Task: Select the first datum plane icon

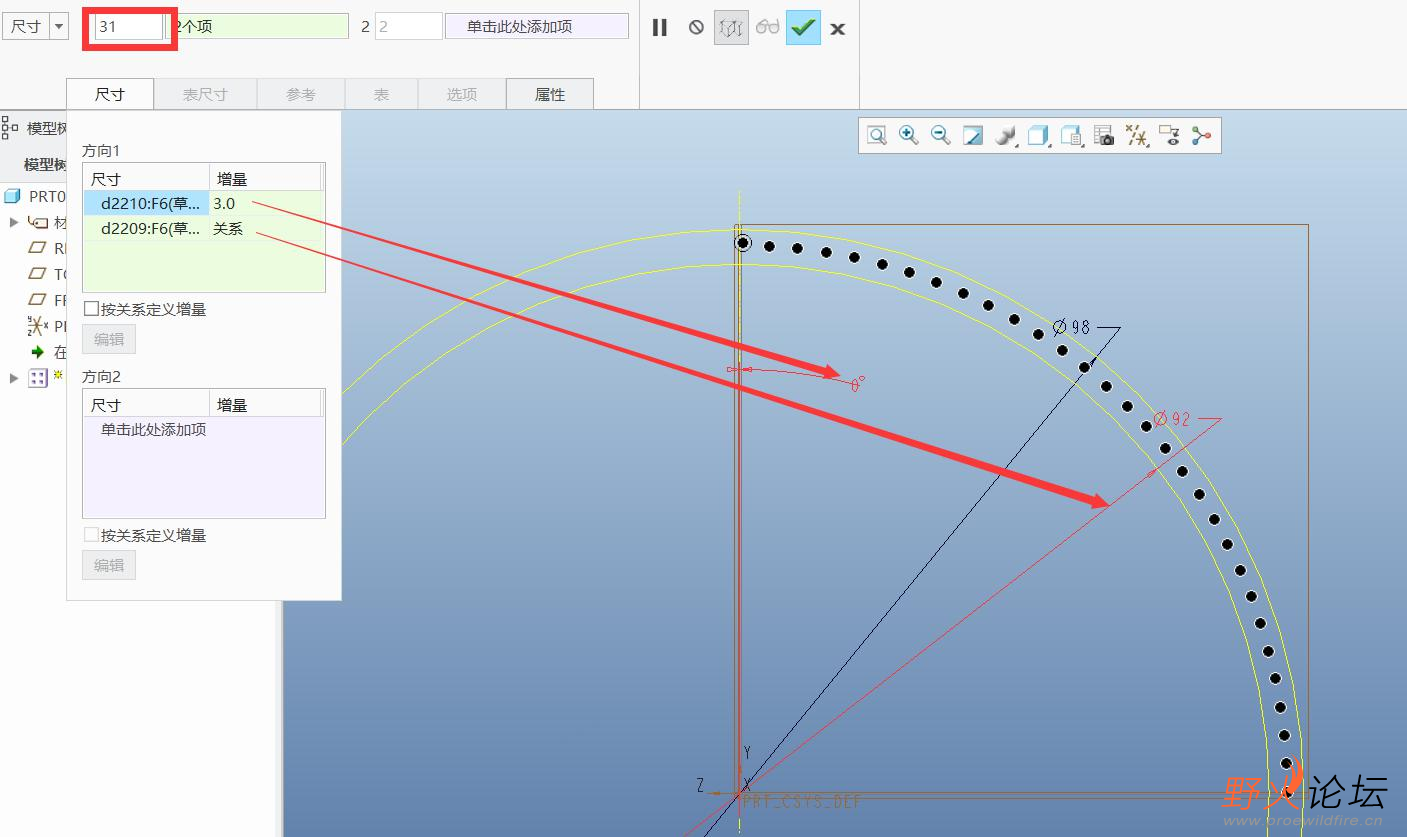Action: click(38, 248)
